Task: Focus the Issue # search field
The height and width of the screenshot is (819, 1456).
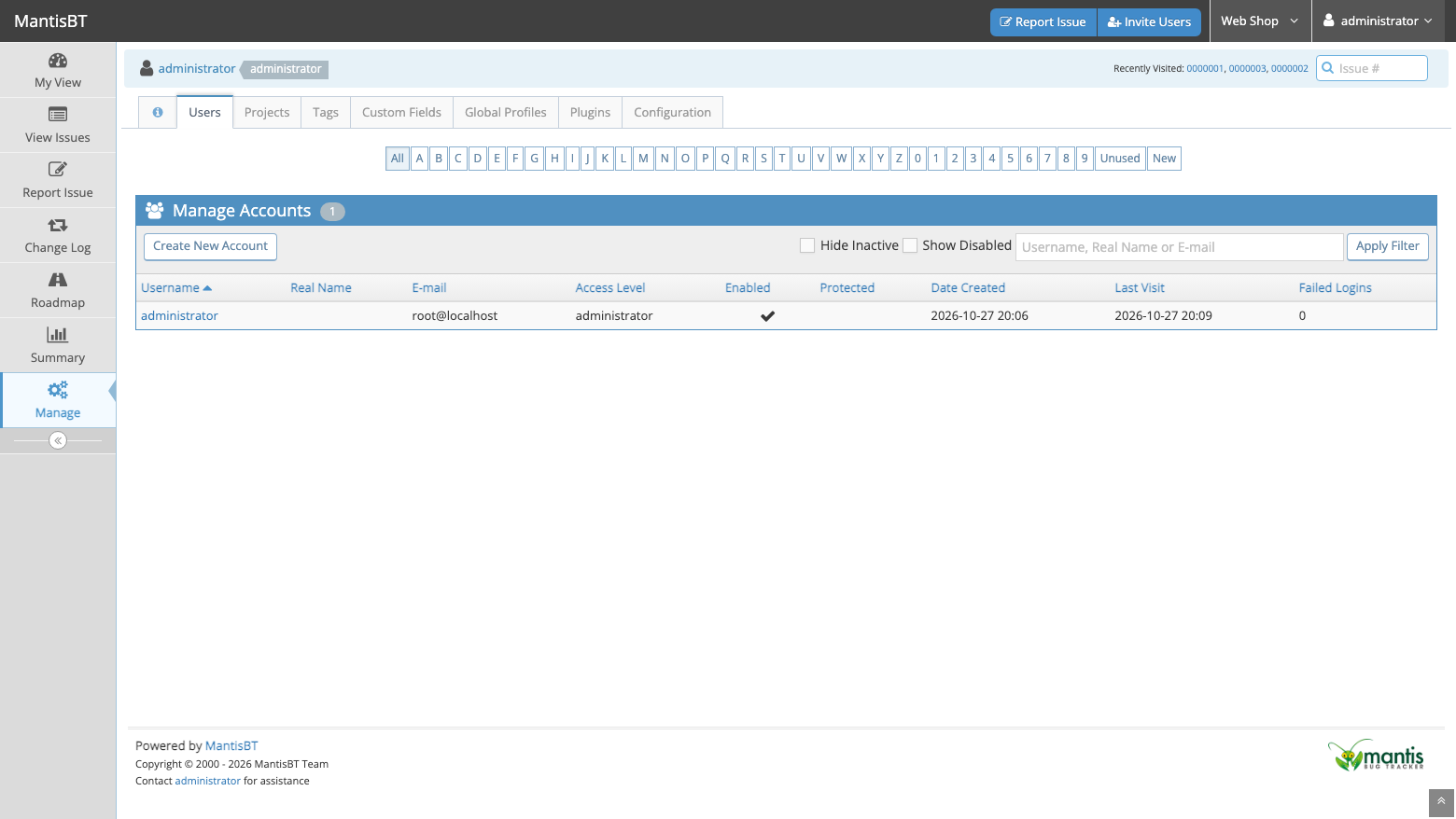Action: [x=1372, y=68]
